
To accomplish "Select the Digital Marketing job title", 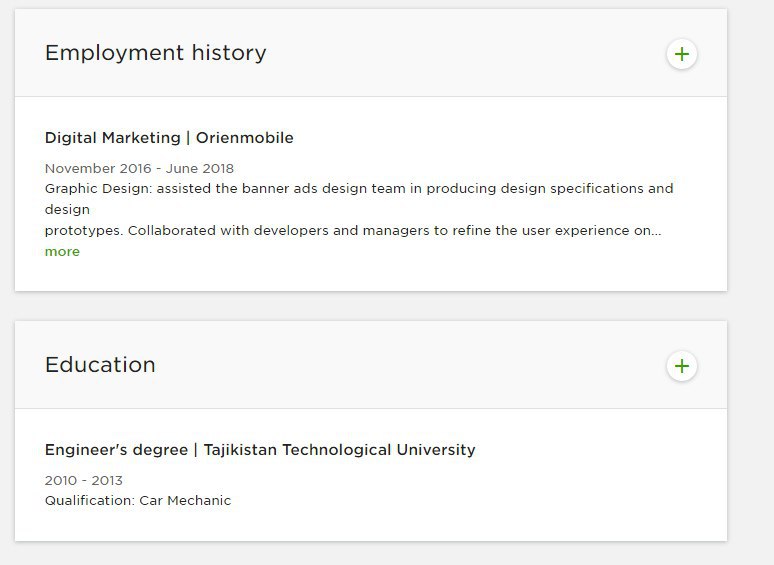I will tap(112, 138).
